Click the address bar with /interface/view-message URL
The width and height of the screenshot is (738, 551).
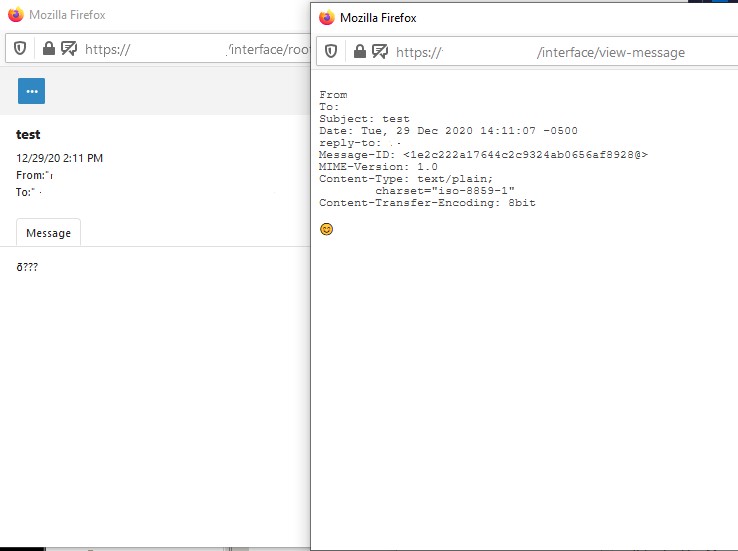click(560, 52)
